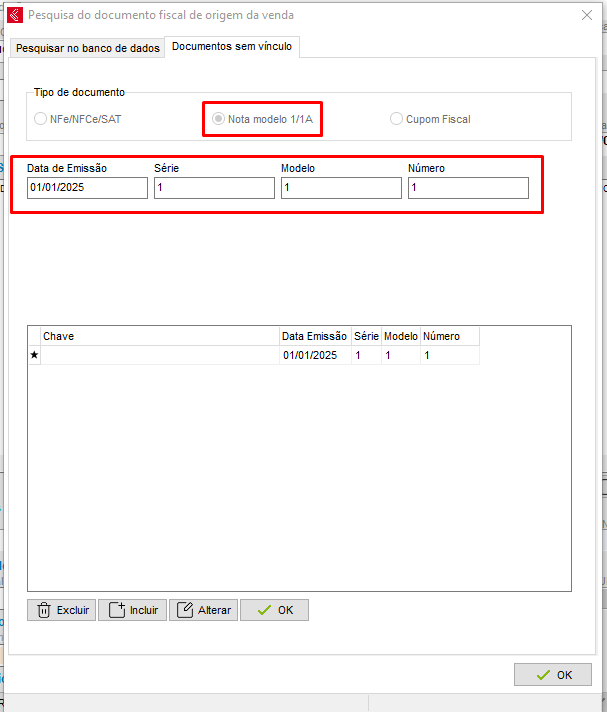Select the Nota modelo 1/1A radio option

click(x=218, y=119)
